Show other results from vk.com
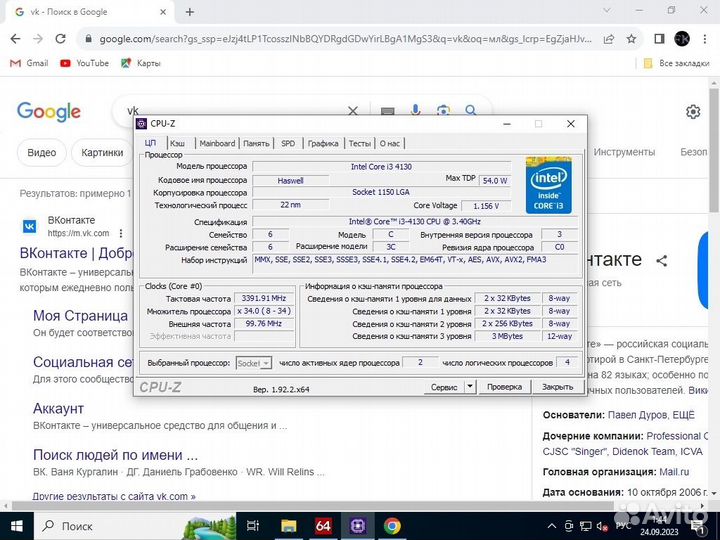The height and width of the screenshot is (540, 720). (114, 496)
